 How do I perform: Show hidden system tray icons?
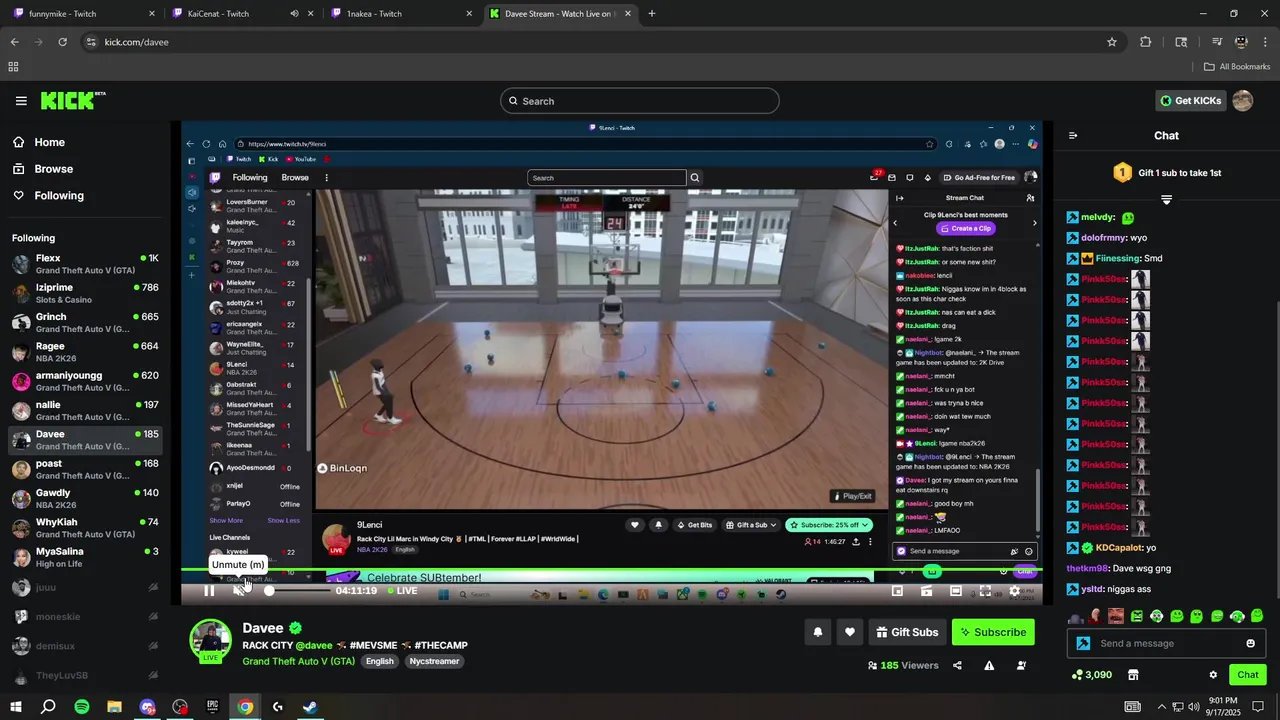pyautogui.click(x=1161, y=707)
